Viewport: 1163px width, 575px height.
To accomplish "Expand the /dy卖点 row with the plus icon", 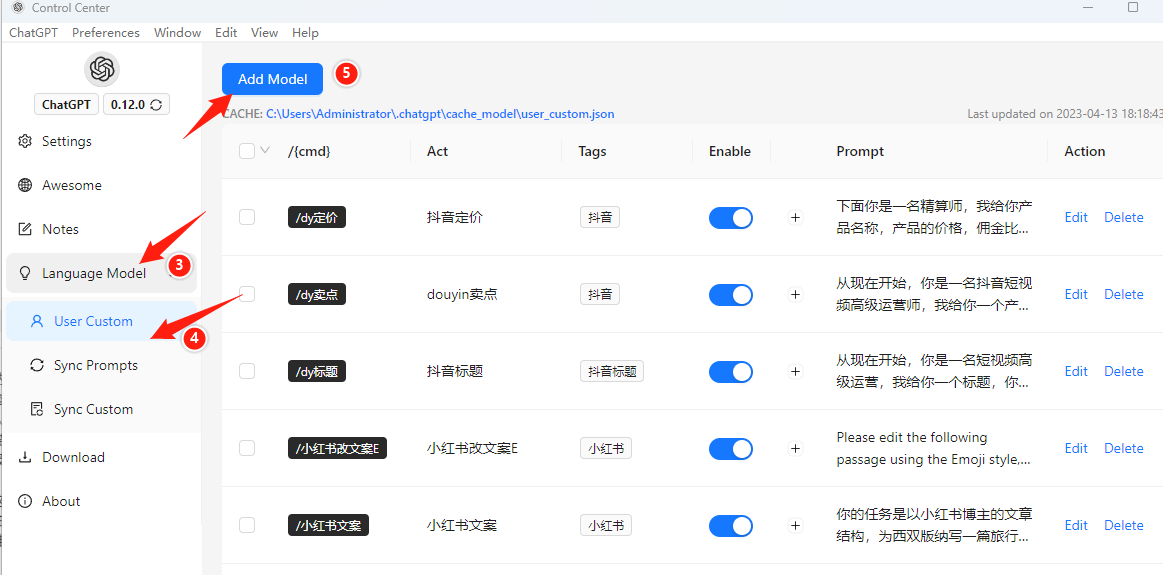I will pyautogui.click(x=796, y=295).
